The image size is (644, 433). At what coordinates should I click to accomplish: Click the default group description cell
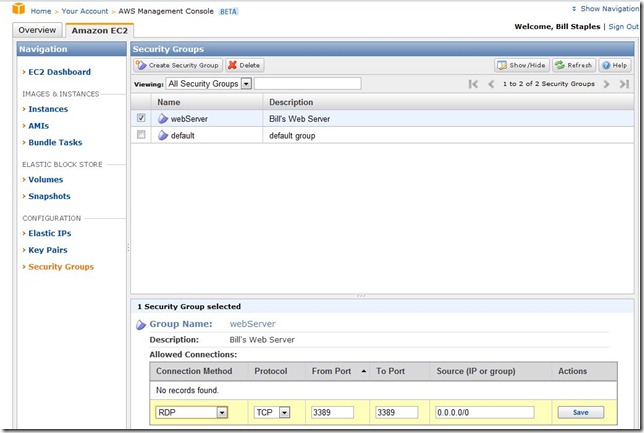(292, 136)
